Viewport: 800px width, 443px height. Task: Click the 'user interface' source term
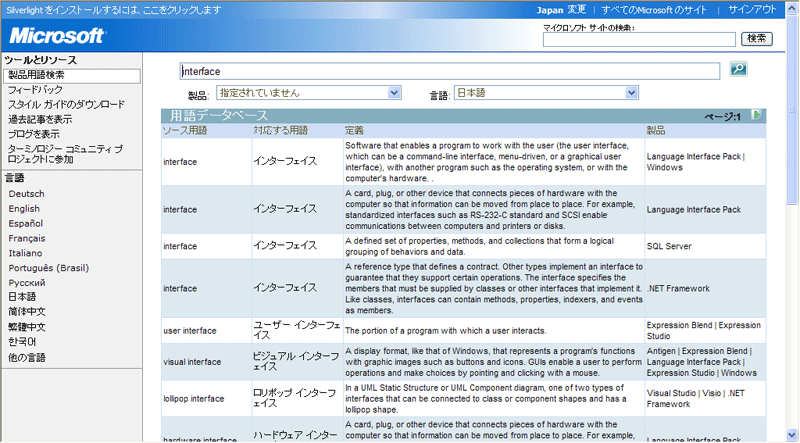coord(190,331)
